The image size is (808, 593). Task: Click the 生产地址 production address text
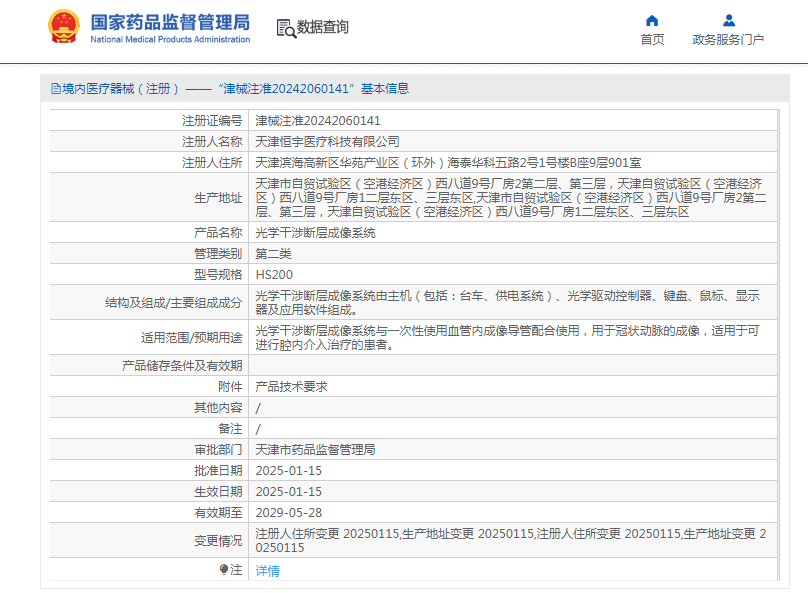[511, 198]
